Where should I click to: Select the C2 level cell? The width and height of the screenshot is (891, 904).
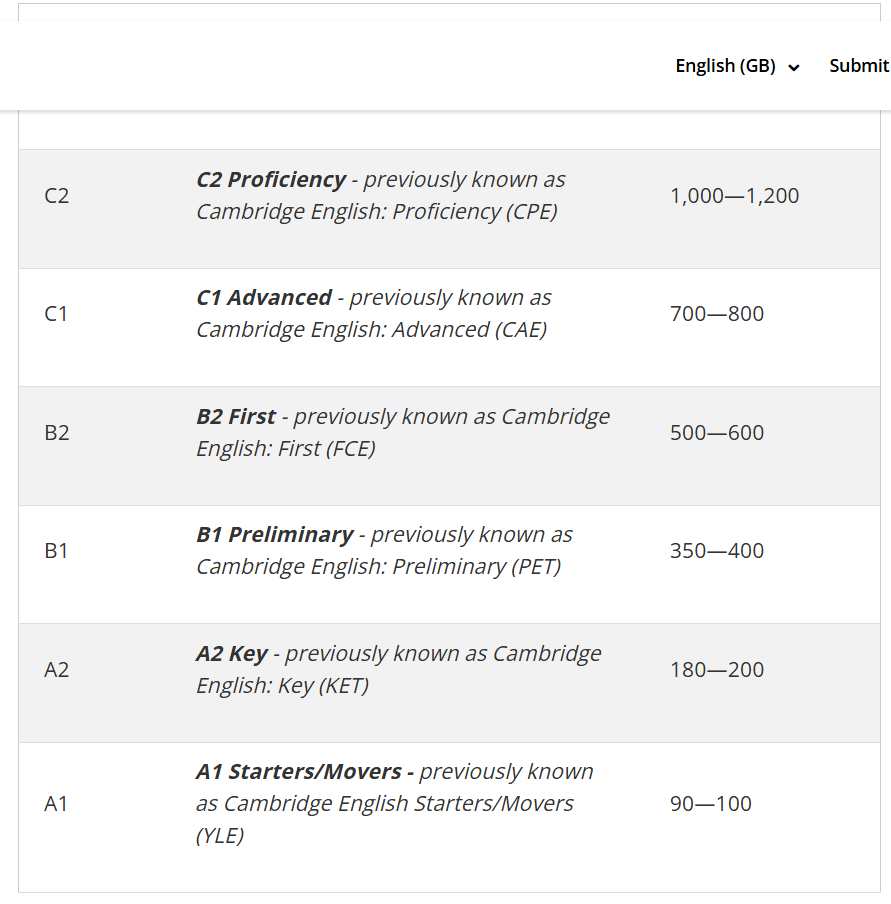[x=57, y=196]
